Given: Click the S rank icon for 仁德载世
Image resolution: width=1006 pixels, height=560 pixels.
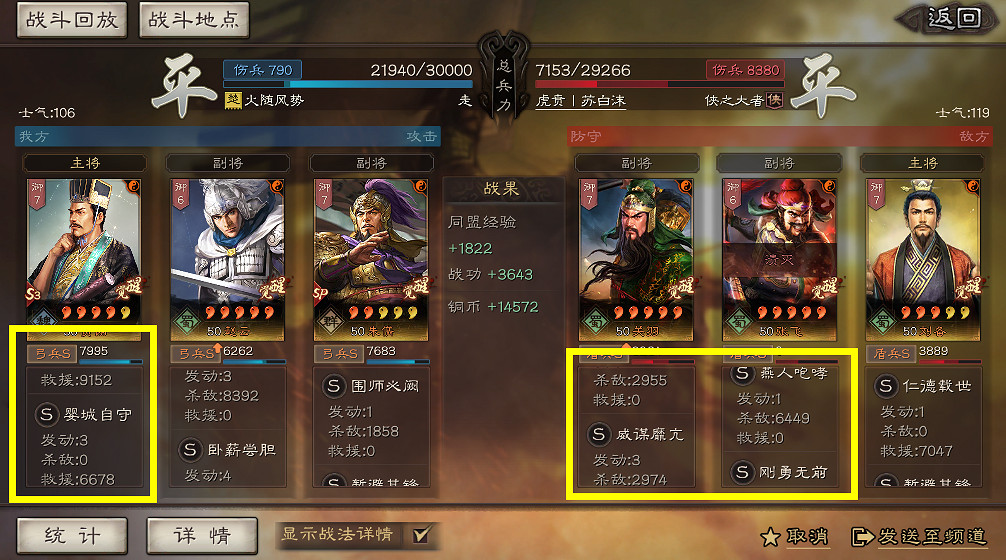Looking at the screenshot, I should [x=885, y=386].
